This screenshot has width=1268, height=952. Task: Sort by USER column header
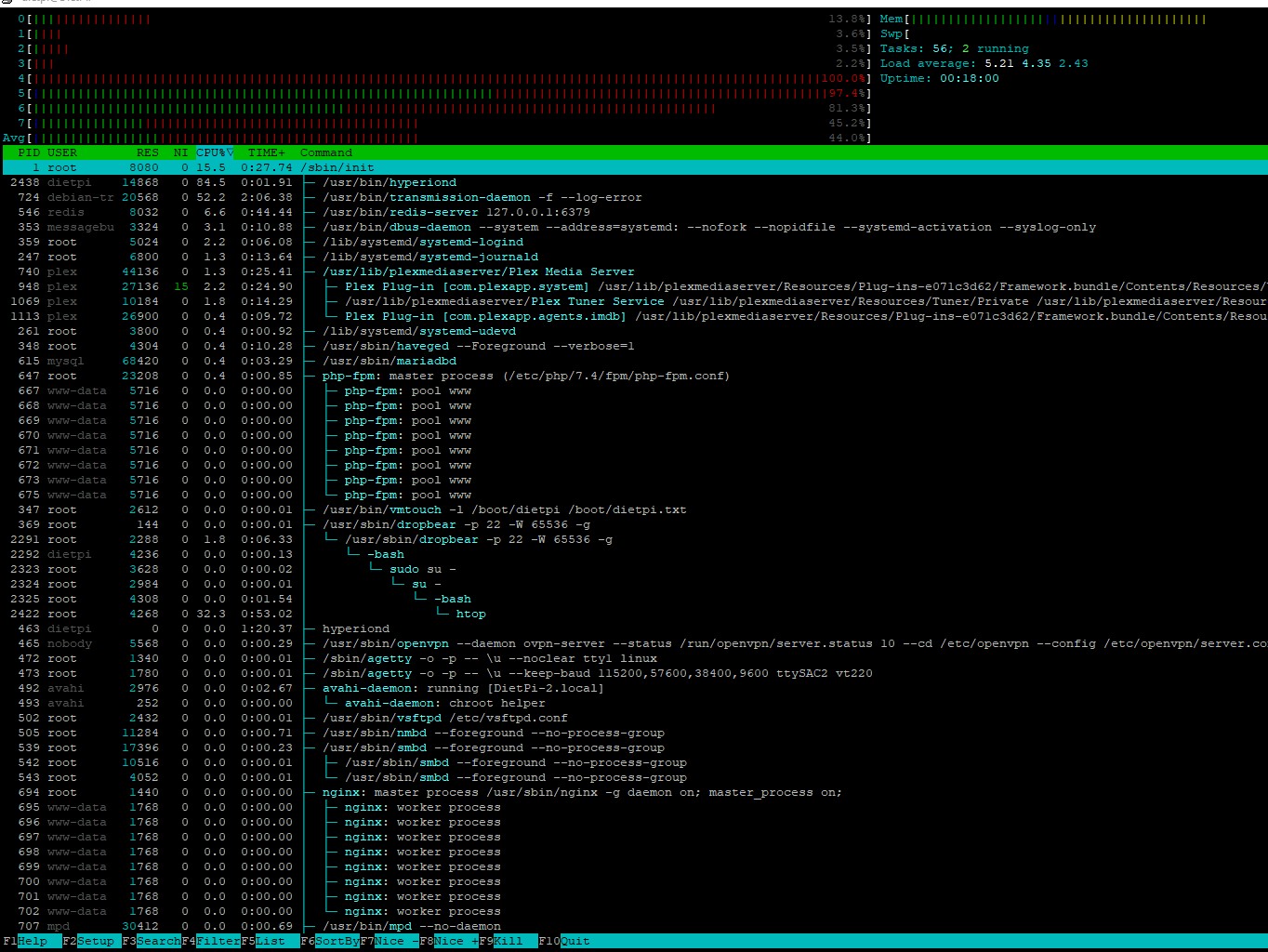coord(62,152)
